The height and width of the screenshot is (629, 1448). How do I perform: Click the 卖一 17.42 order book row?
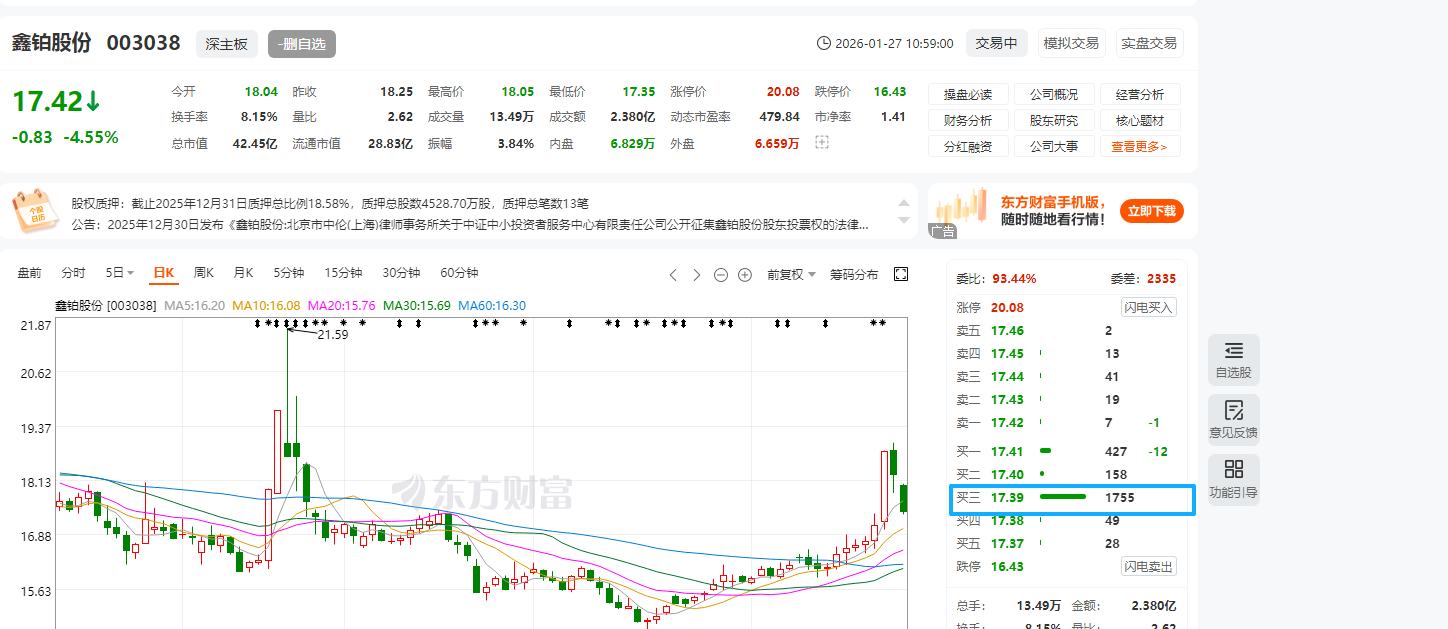pyautogui.click(x=1066, y=422)
